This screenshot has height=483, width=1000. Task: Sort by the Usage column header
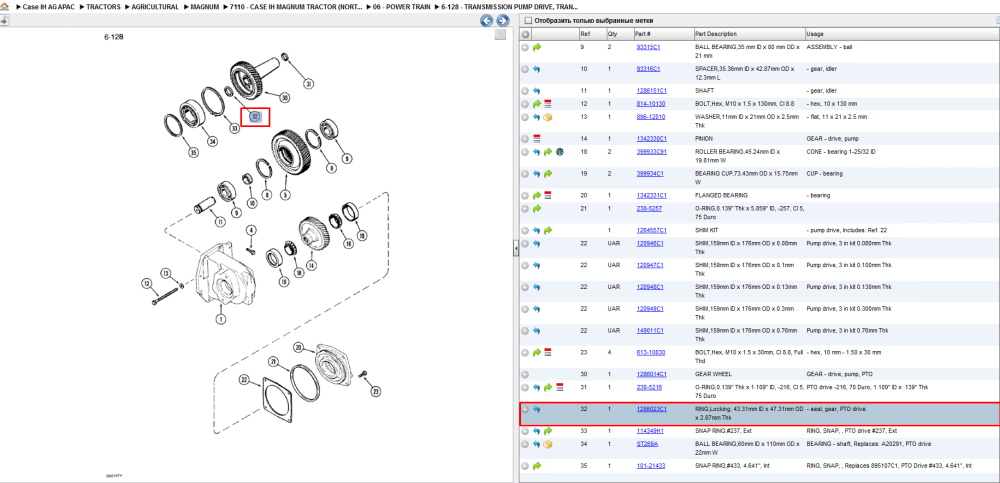point(814,34)
